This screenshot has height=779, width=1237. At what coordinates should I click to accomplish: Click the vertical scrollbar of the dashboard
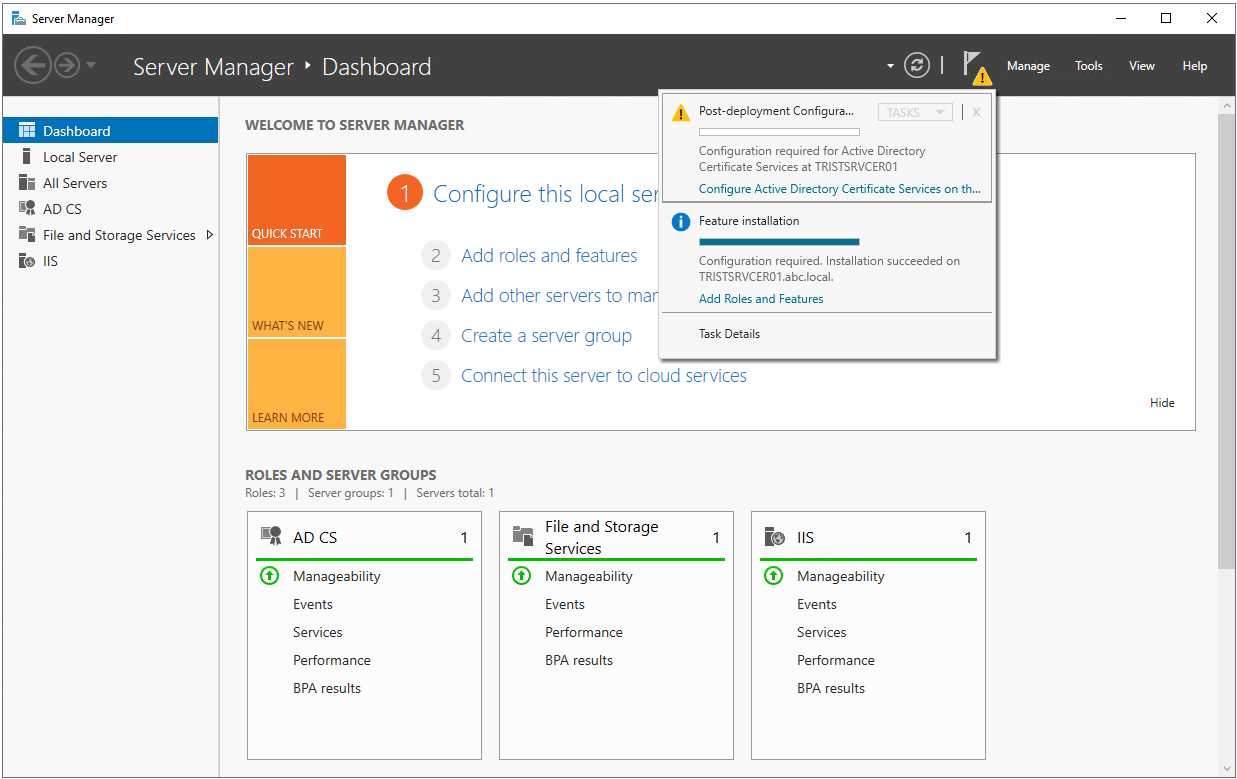tap(1226, 340)
